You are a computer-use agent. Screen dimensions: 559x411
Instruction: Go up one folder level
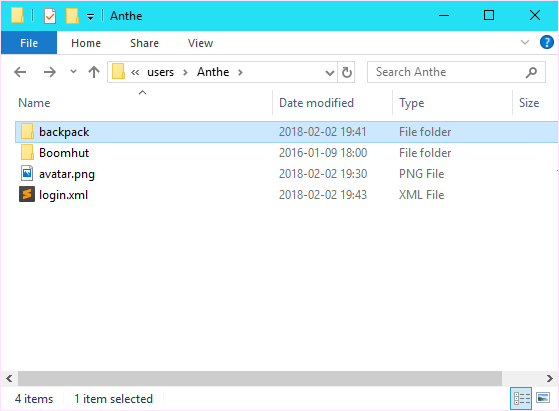point(94,72)
